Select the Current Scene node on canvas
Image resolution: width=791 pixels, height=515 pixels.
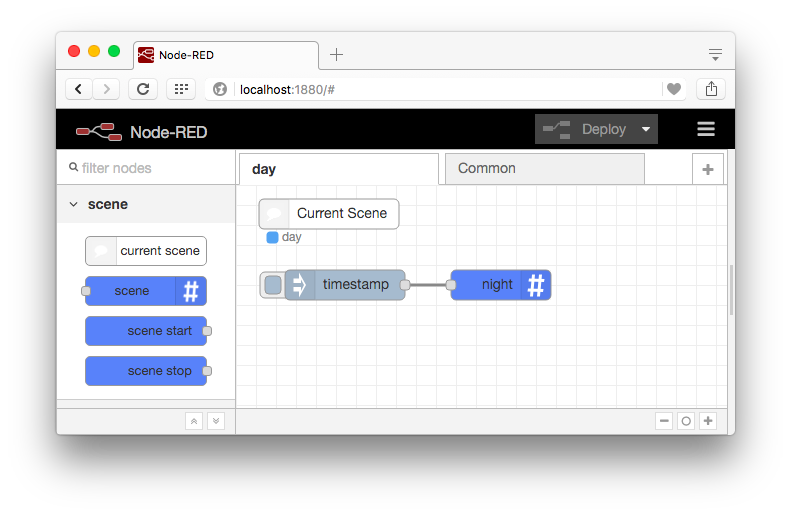329,214
